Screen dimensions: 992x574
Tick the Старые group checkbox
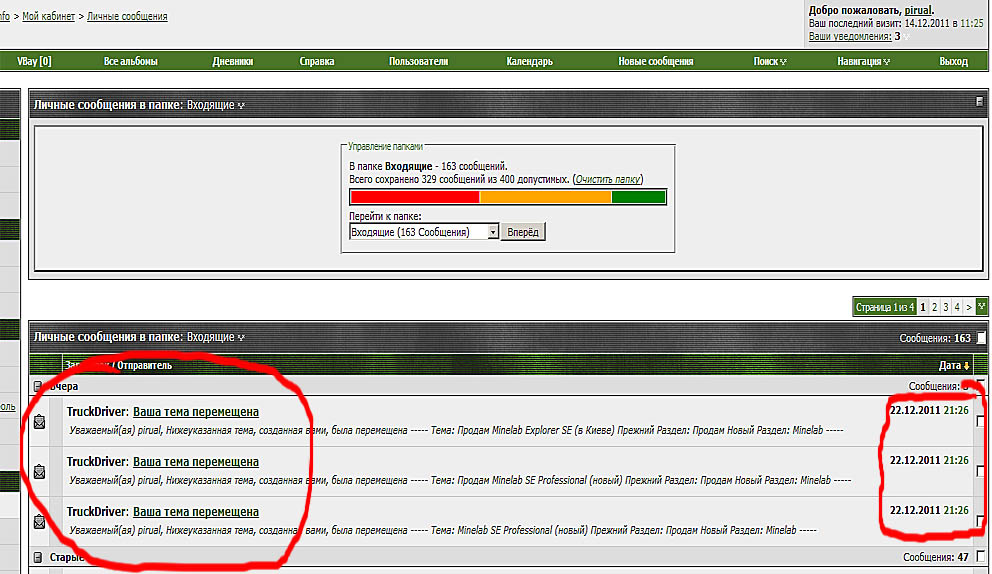[981, 557]
